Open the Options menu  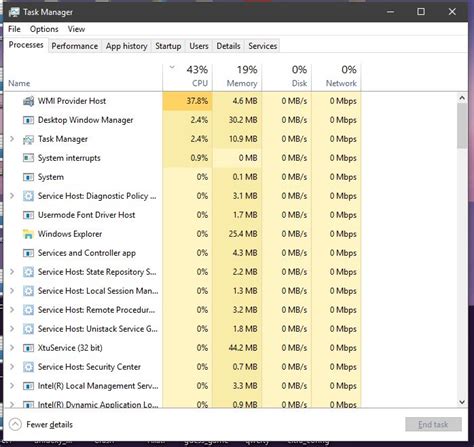[44, 29]
